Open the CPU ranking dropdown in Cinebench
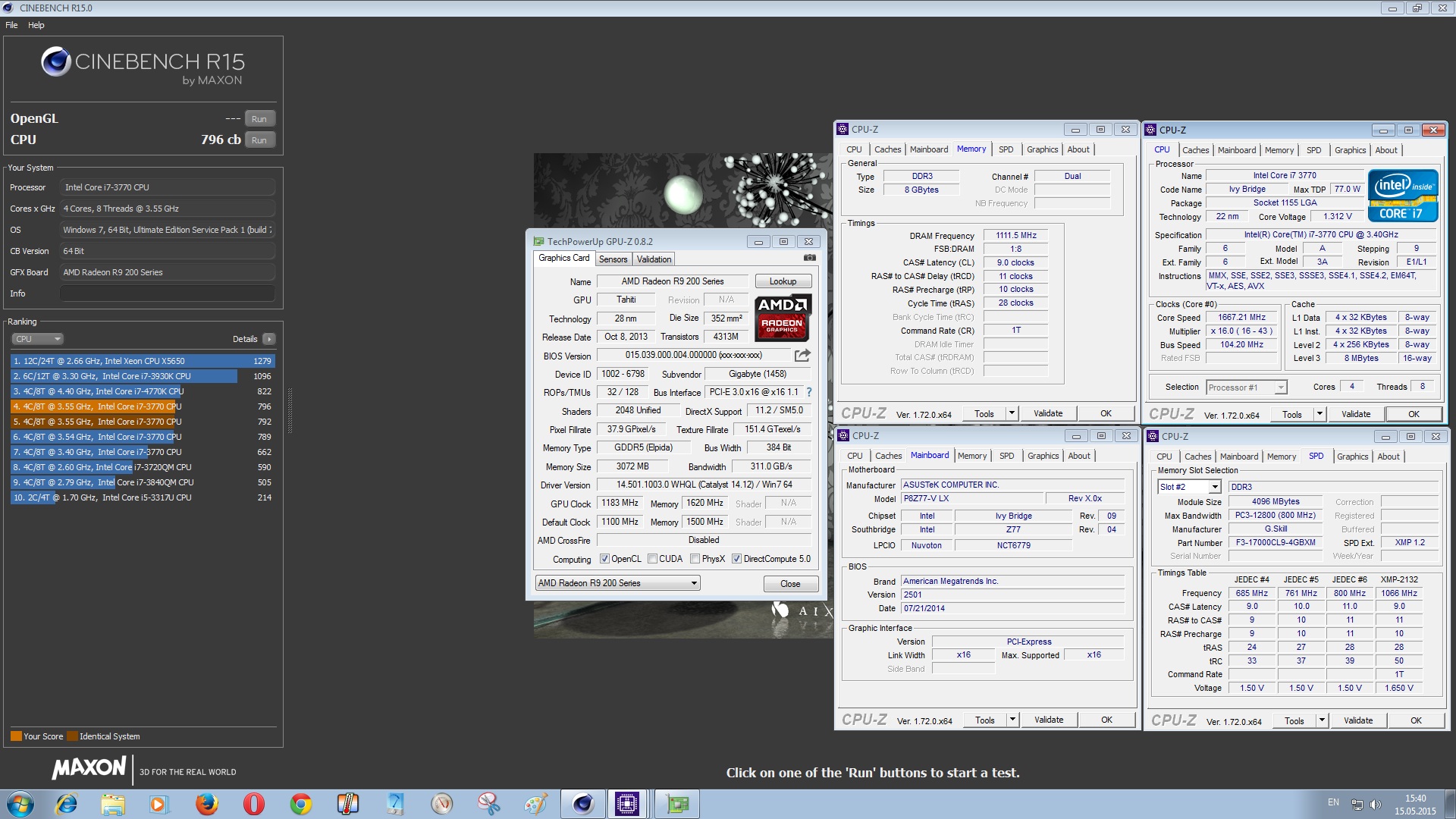1456x819 pixels. coord(36,339)
